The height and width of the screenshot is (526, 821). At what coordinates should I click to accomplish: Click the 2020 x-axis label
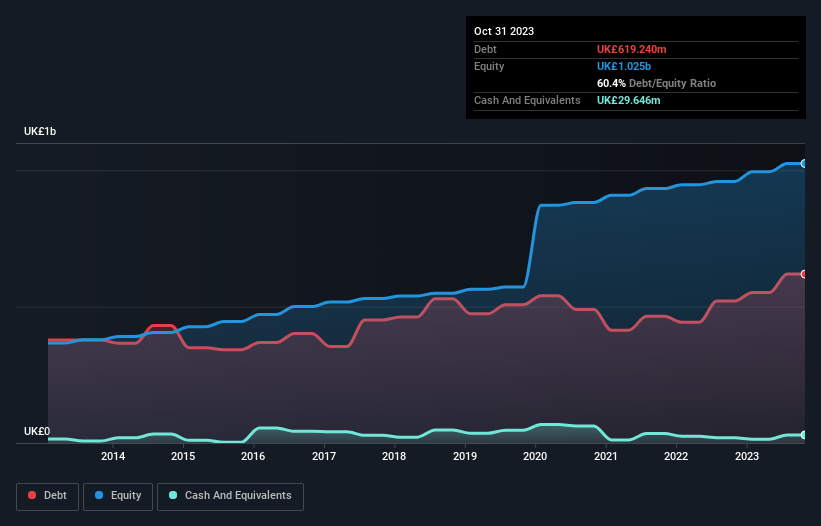[535, 456]
